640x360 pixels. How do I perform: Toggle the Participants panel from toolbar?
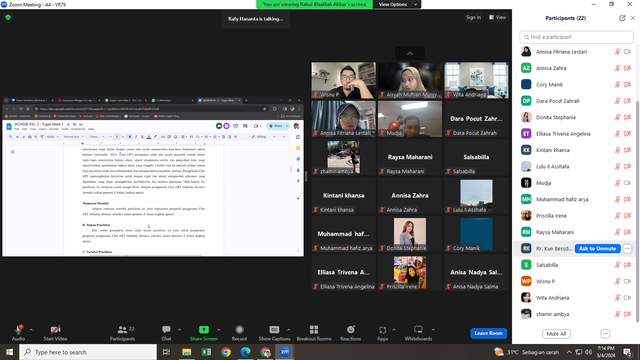click(x=122, y=333)
